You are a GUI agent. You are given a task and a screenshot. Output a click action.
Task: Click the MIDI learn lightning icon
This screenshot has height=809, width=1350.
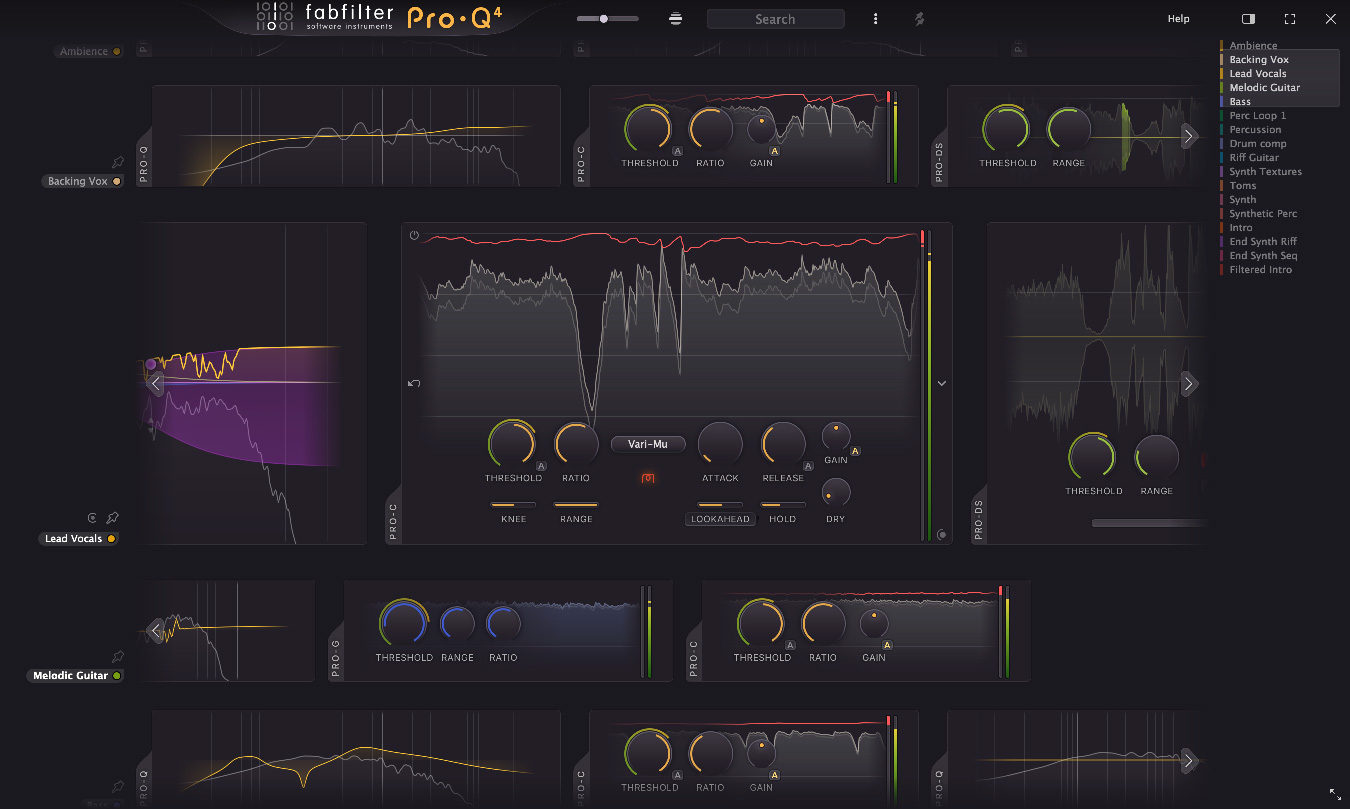[919, 18]
